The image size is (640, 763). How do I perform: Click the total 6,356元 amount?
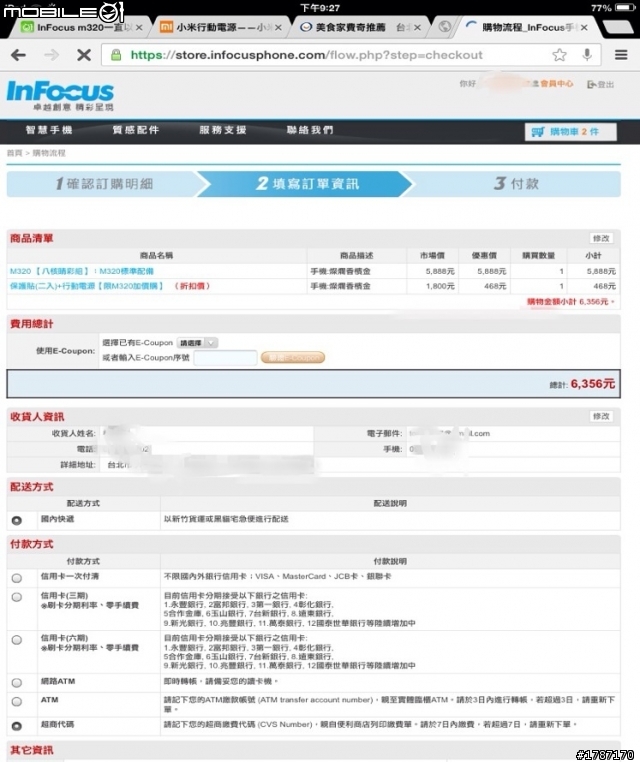tap(593, 384)
